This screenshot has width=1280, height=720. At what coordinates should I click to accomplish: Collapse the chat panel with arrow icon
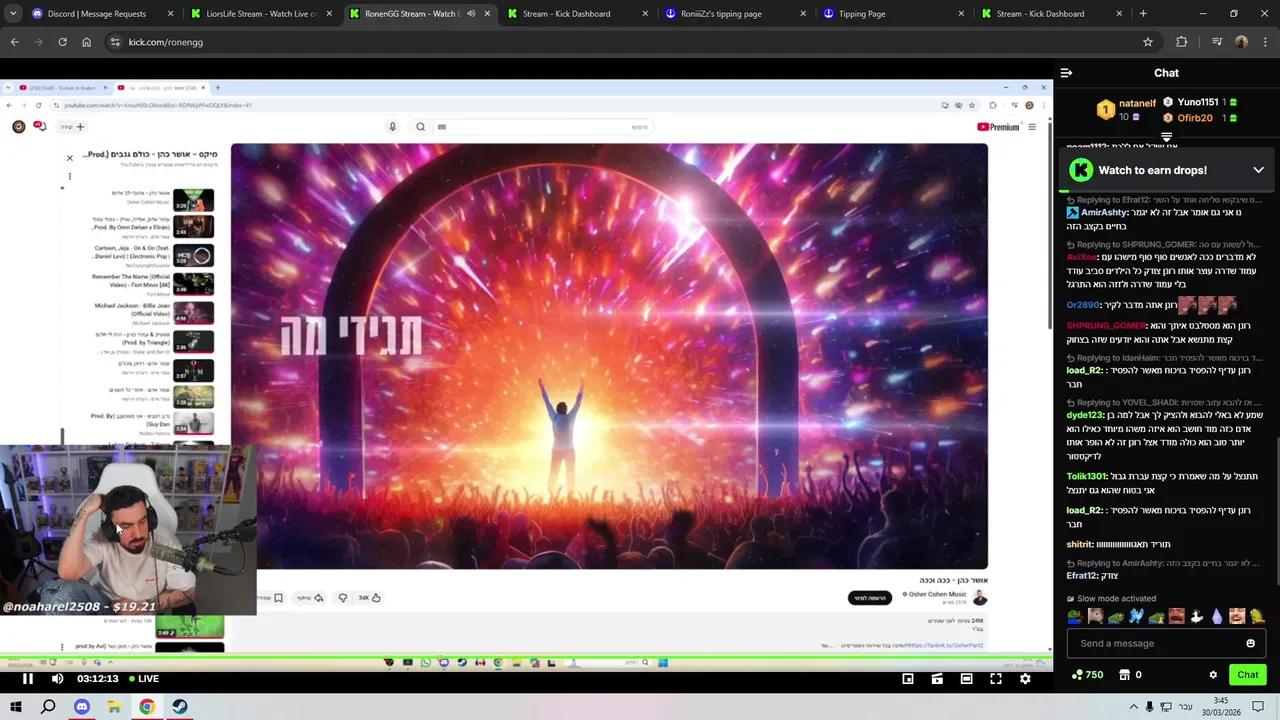(x=1066, y=73)
